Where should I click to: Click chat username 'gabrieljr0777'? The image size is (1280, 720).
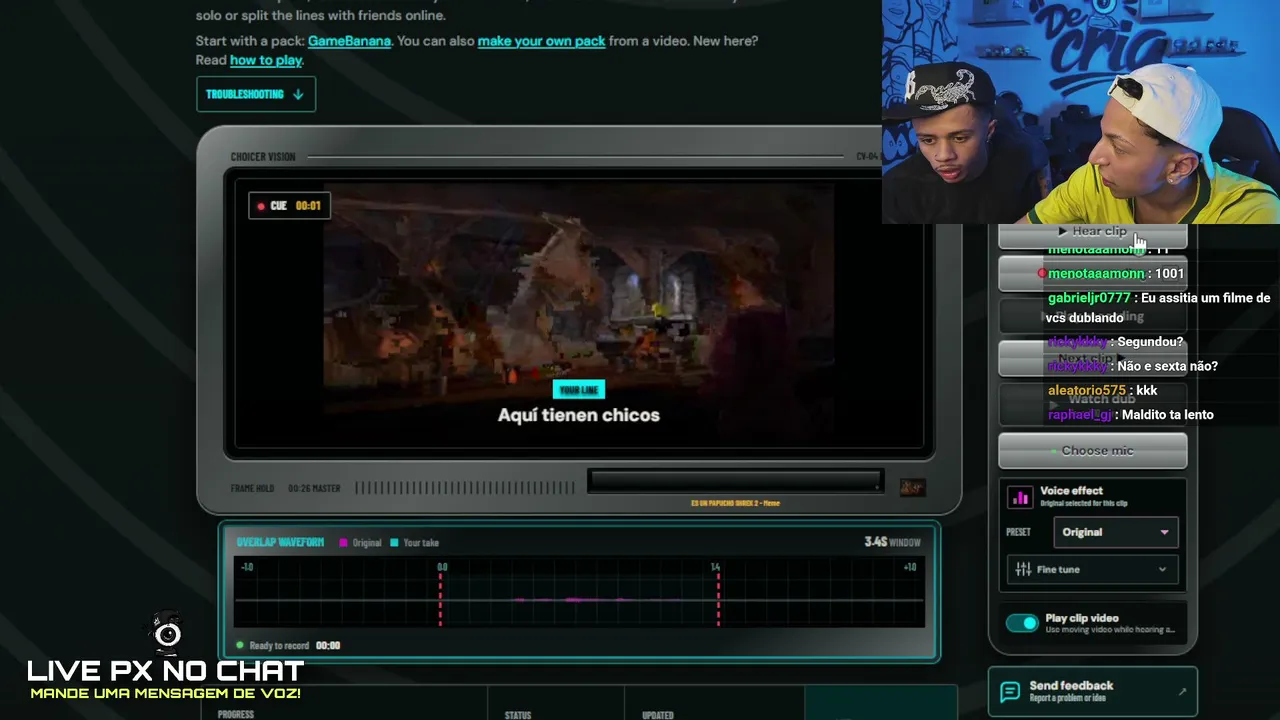click(x=1089, y=298)
